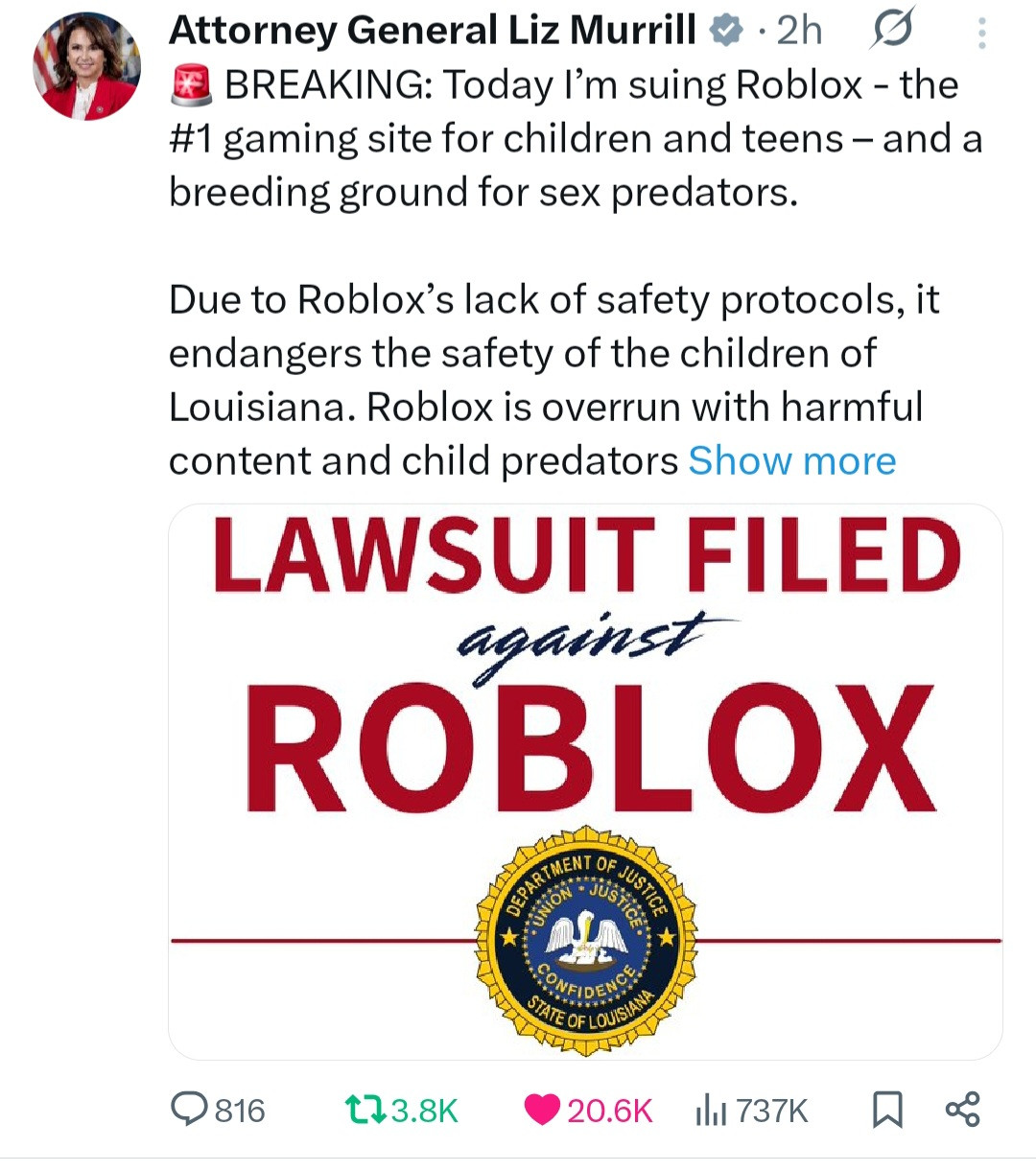Click the 816 replies count
This screenshot has width=1036, height=1171.
click(240, 1111)
